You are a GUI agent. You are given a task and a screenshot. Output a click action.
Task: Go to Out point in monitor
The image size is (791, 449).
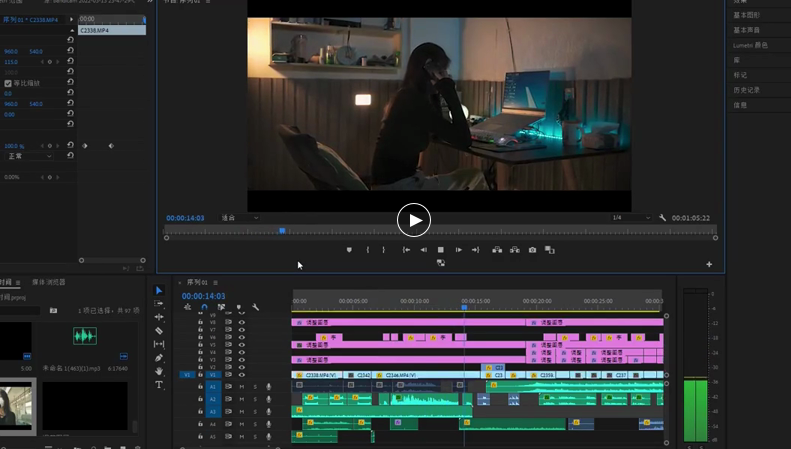click(475, 250)
